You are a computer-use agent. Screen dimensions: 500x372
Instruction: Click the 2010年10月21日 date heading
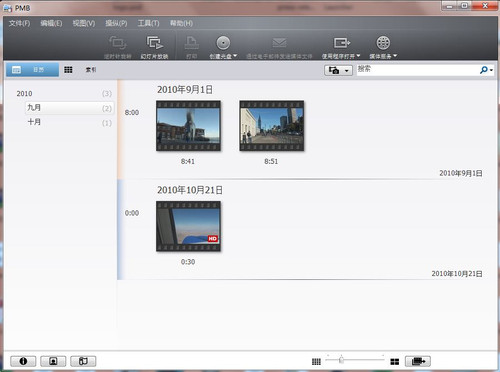[x=190, y=190]
